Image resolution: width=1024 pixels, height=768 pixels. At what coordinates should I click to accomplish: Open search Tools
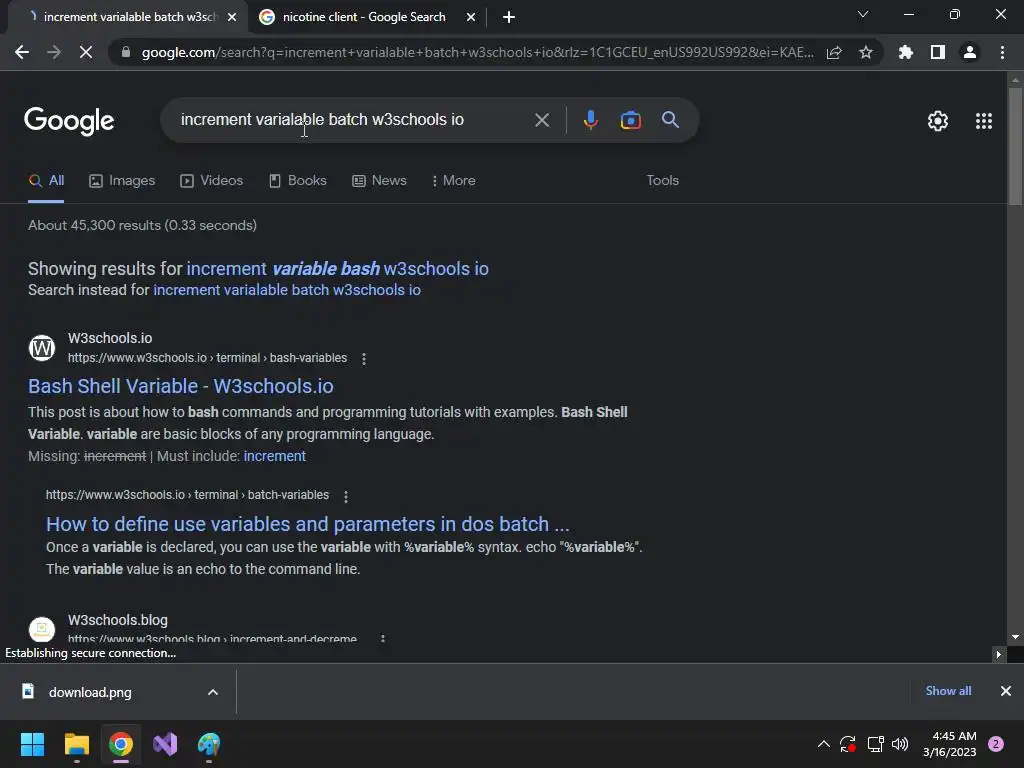(x=662, y=181)
